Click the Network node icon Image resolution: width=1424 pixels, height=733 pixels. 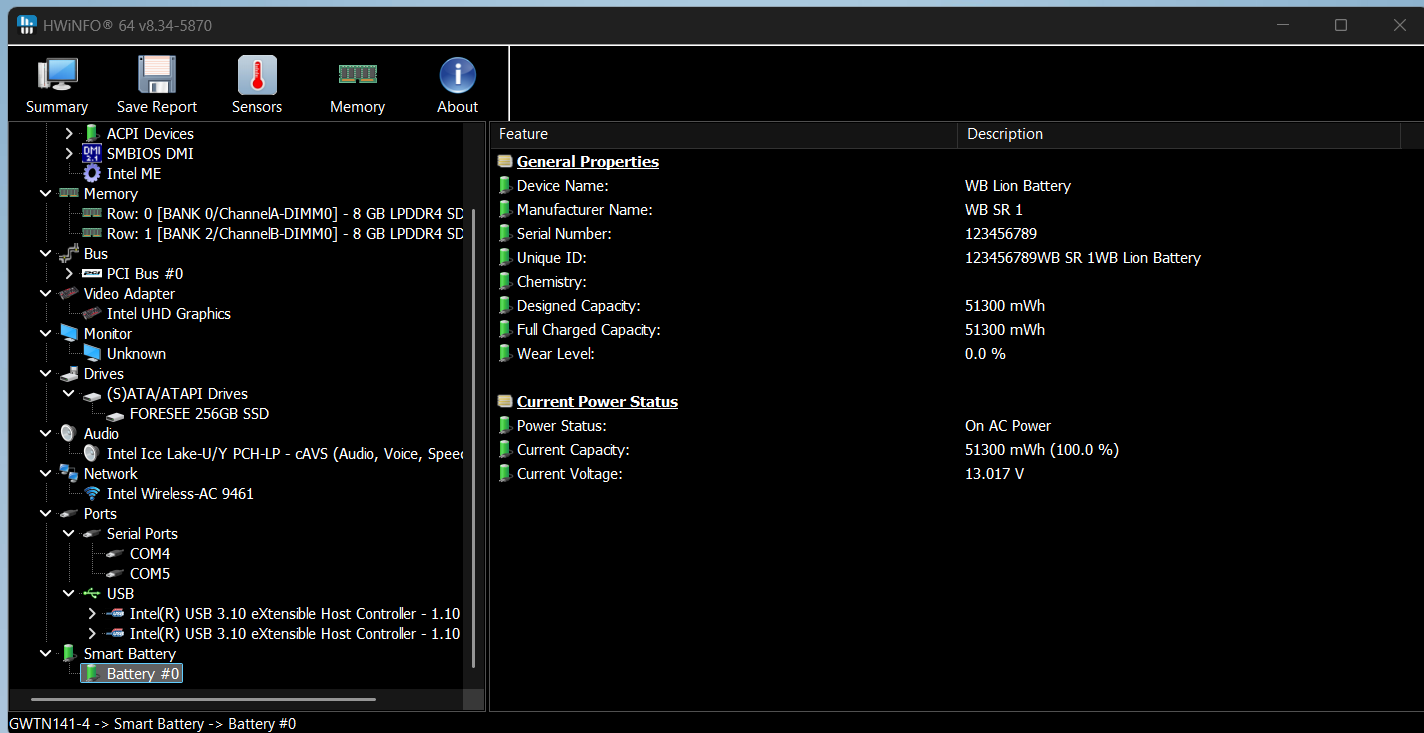[69, 473]
